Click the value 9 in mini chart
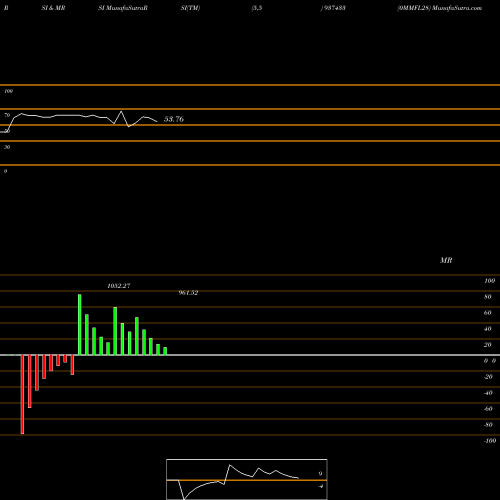This screenshot has width=500, height=500. pyautogui.click(x=320, y=474)
